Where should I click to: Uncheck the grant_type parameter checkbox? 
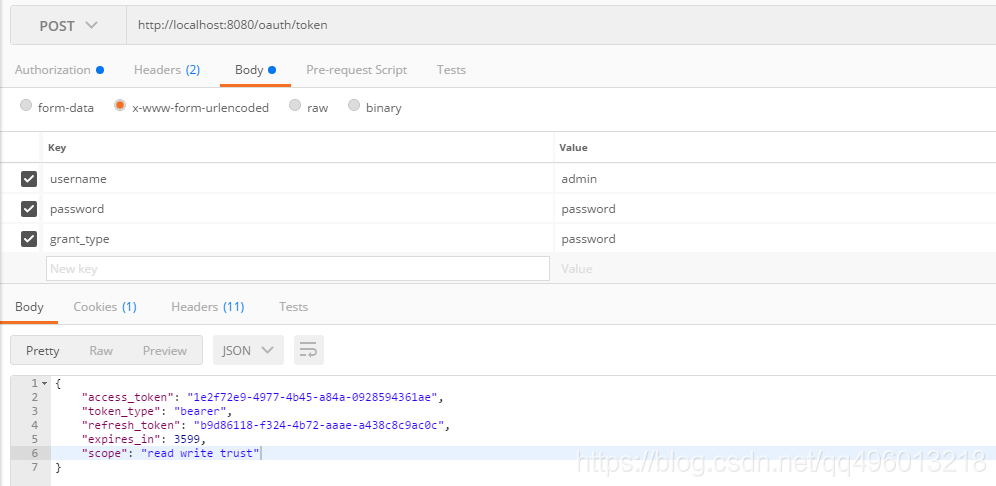[x=29, y=238]
